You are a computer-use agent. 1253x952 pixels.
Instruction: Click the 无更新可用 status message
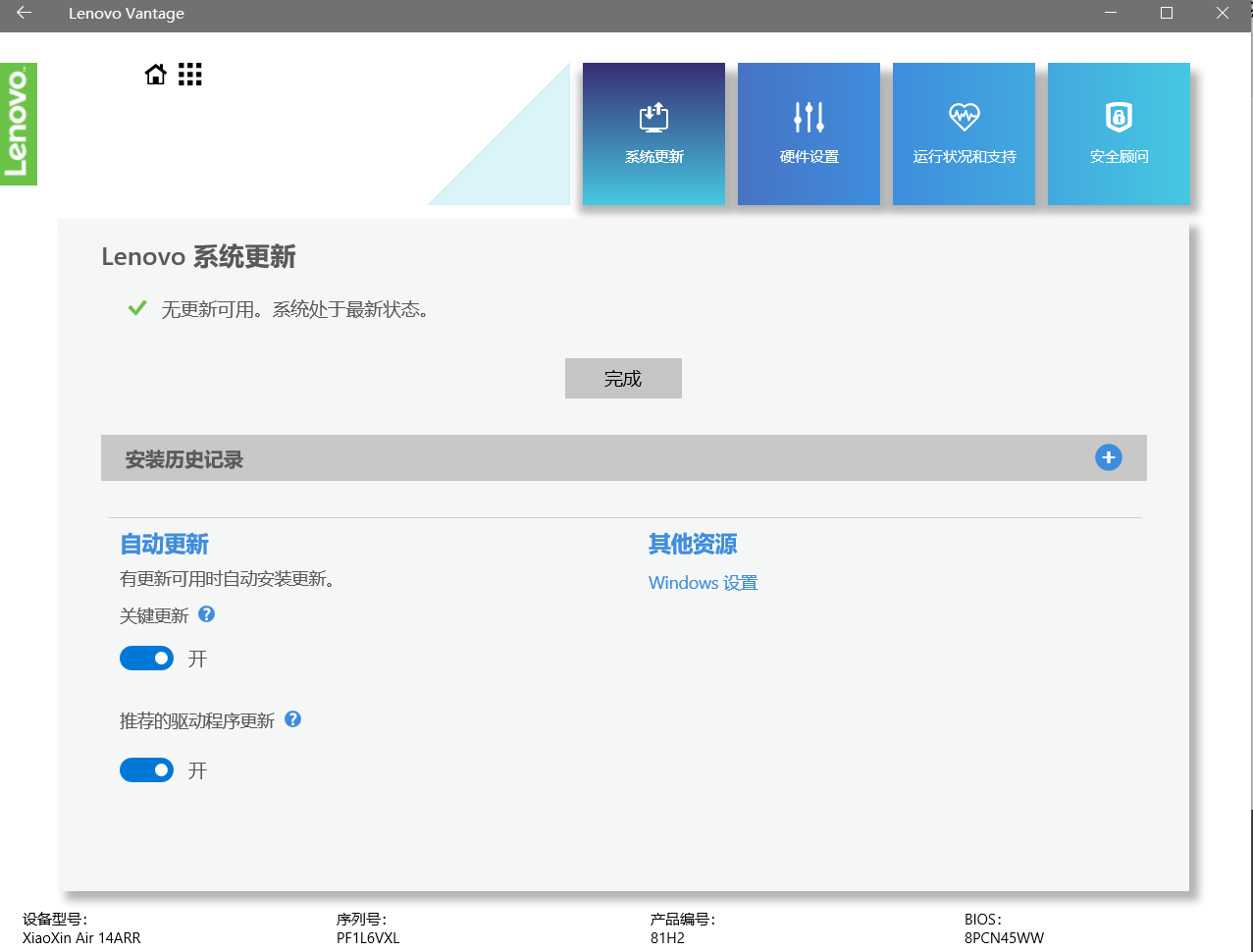[x=294, y=310]
